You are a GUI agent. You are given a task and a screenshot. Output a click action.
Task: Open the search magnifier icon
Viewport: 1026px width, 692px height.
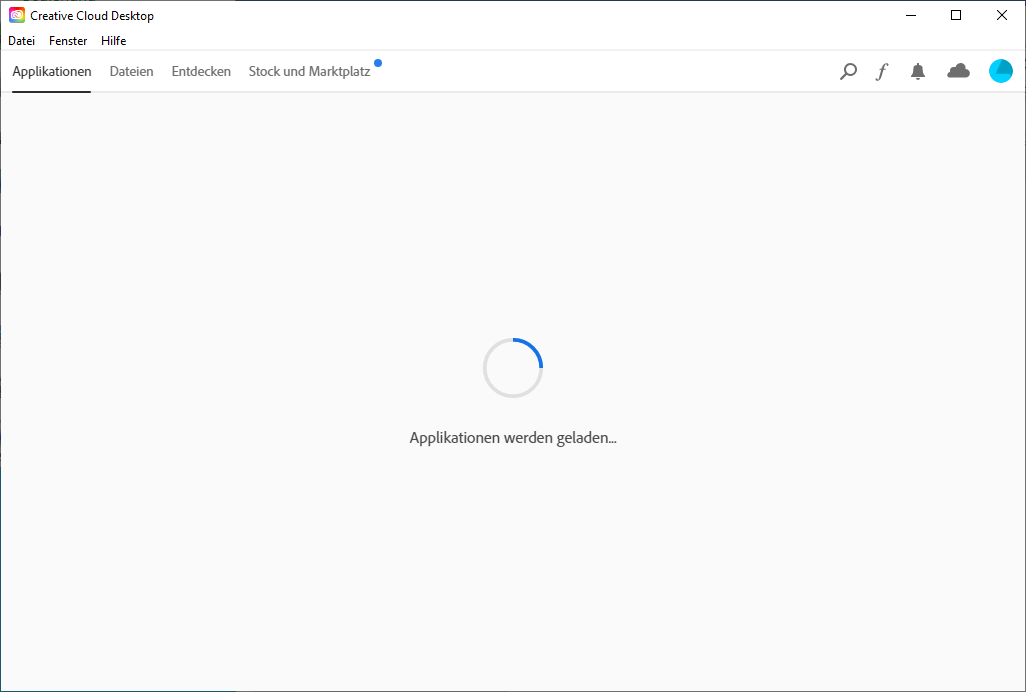[848, 71]
